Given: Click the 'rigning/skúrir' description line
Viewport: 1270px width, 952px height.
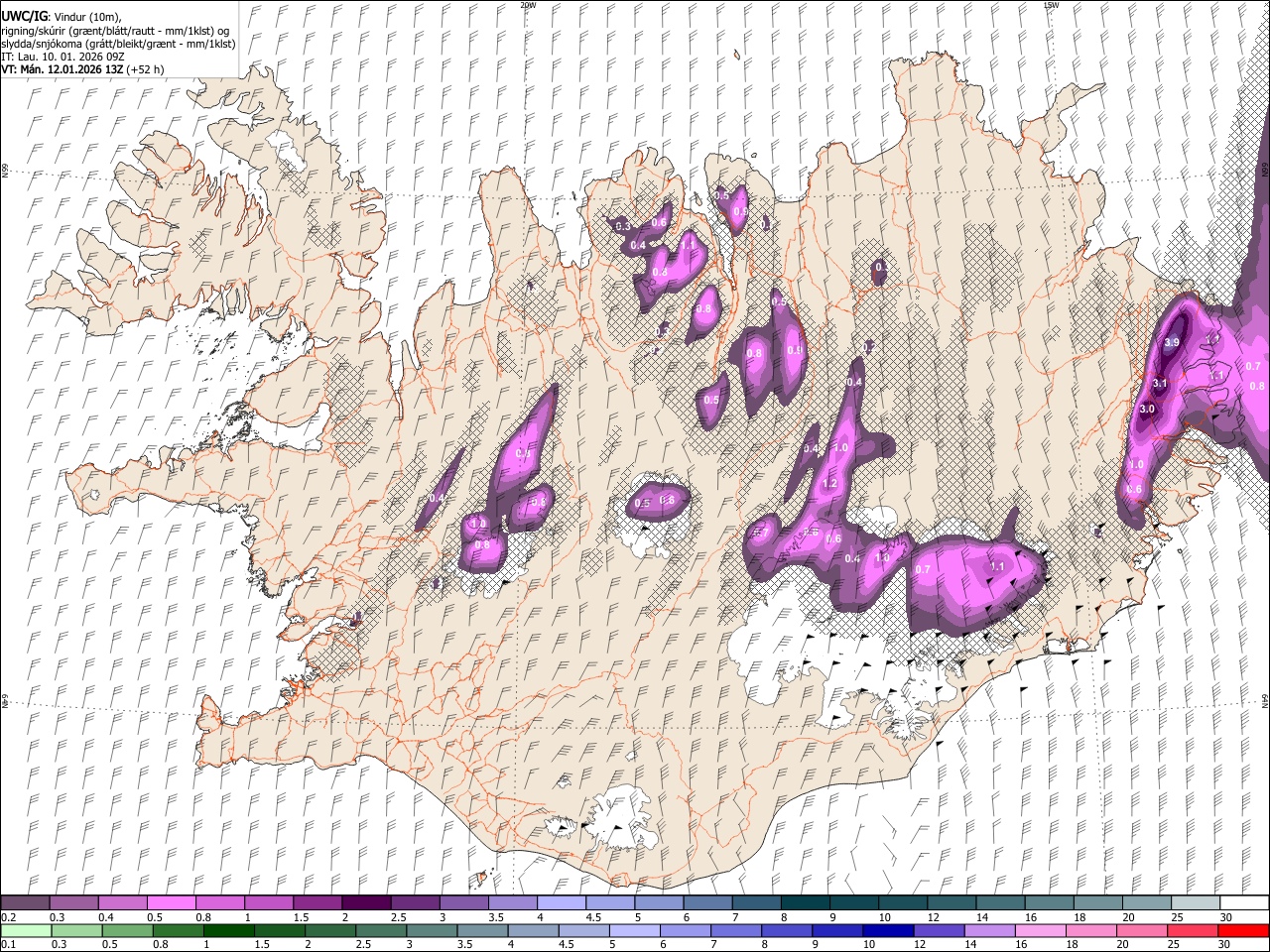Looking at the screenshot, I should [116, 31].
